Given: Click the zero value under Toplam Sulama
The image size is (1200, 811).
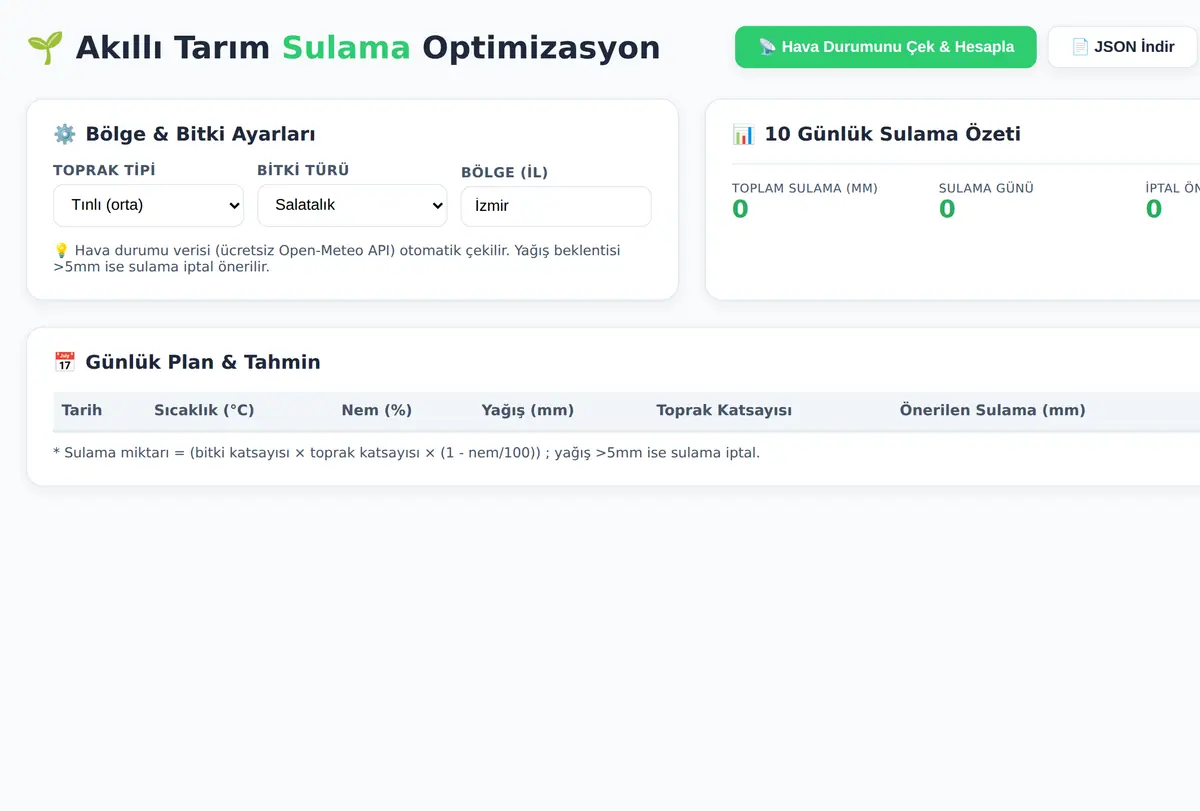Looking at the screenshot, I should point(740,209).
